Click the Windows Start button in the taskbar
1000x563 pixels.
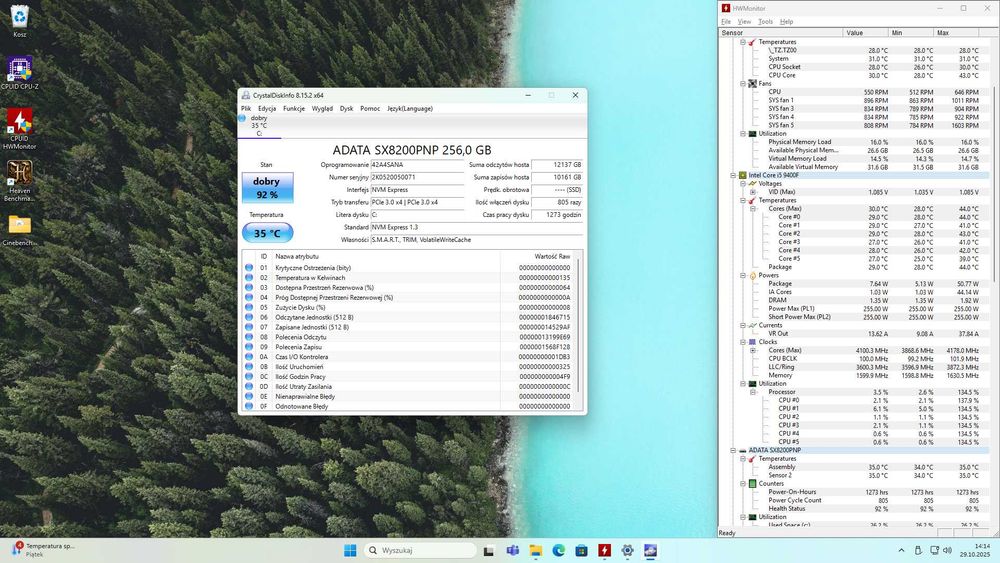point(350,550)
